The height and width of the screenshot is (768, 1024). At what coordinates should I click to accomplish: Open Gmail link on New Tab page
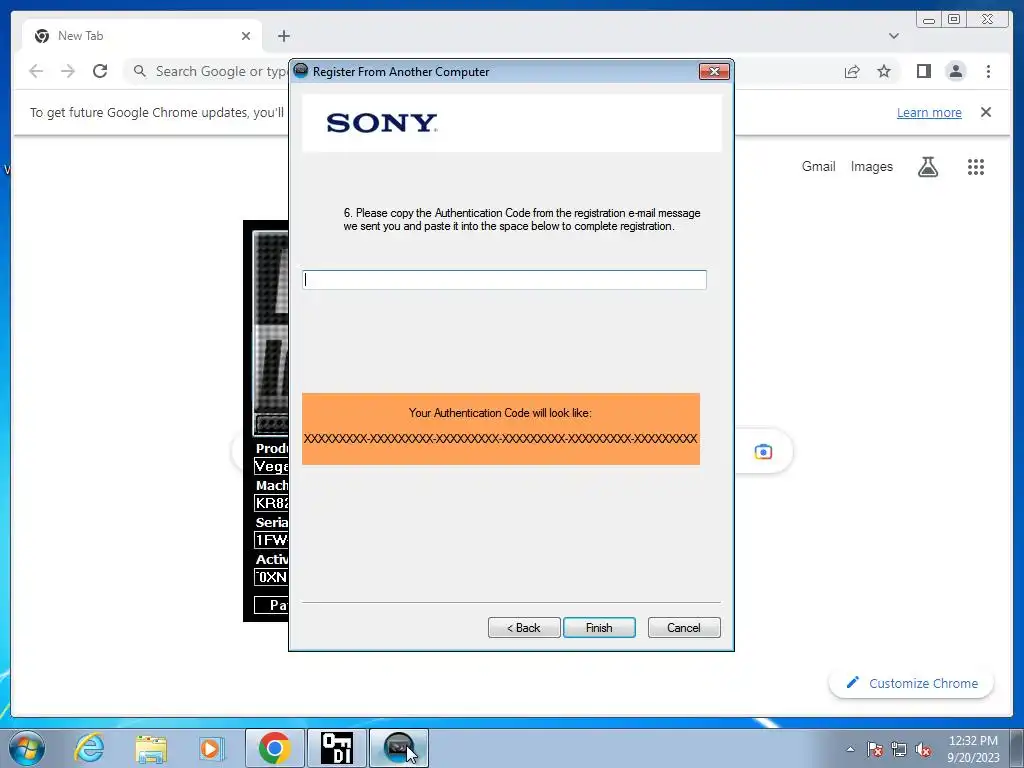point(818,167)
